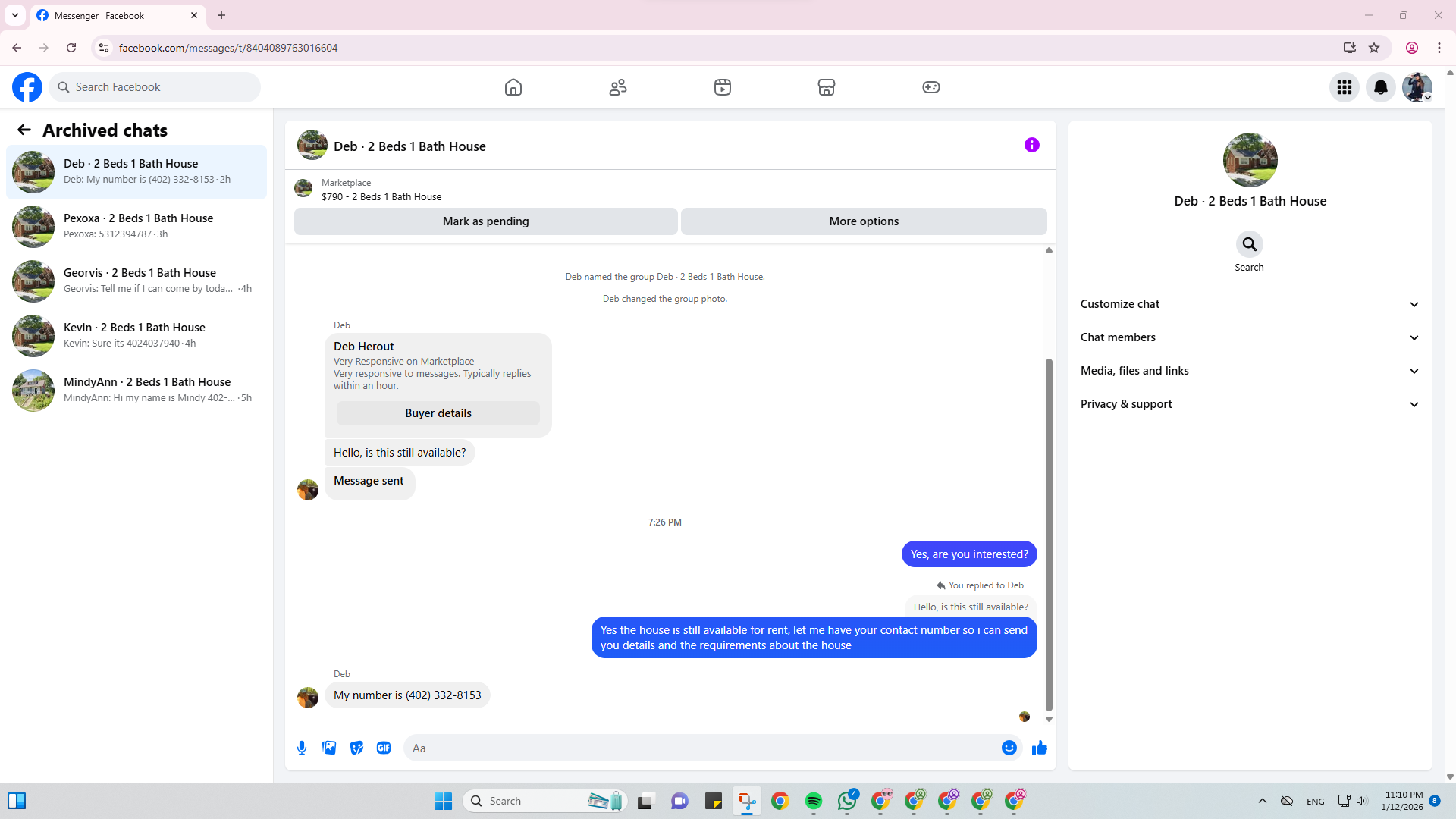This screenshot has height=819, width=1456.
Task: Search within the conversation
Action: pyautogui.click(x=1249, y=245)
